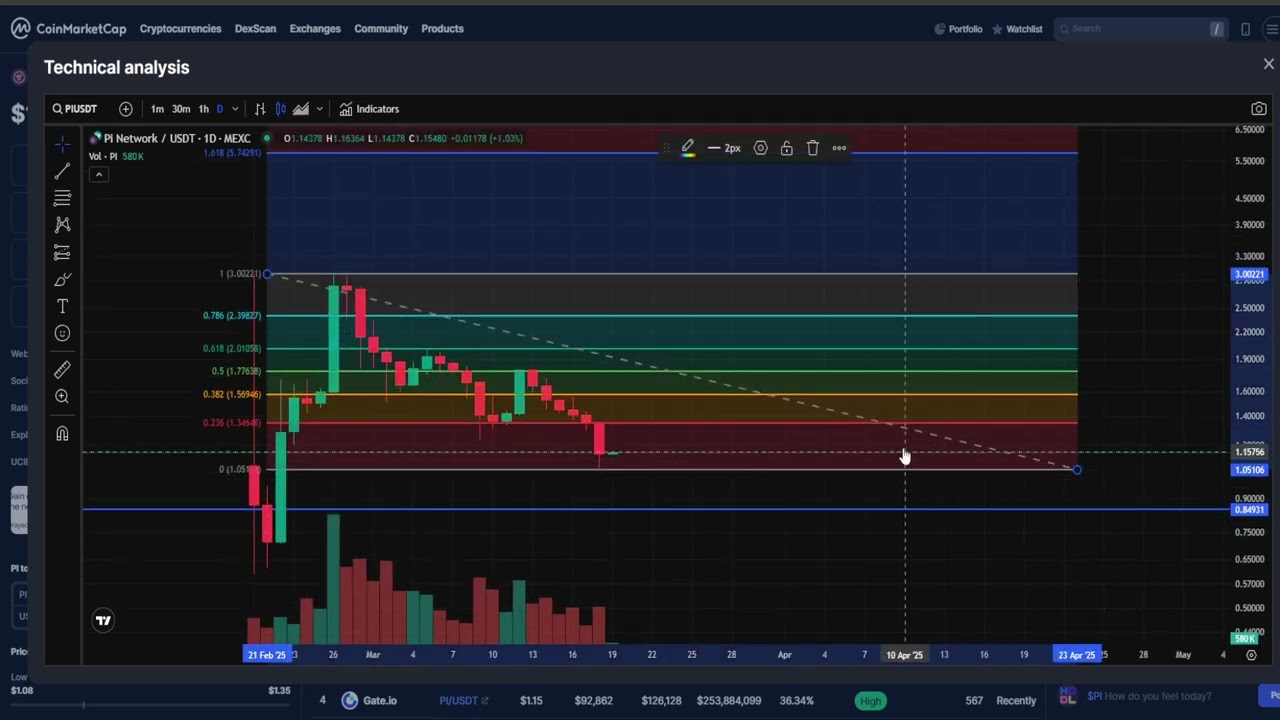Open the Products menu
The height and width of the screenshot is (720, 1280).
point(442,29)
